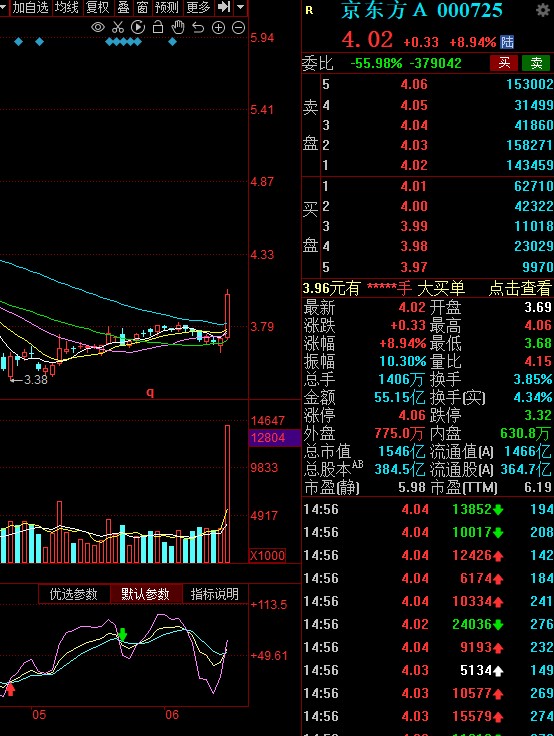Zoom out with the minus circle icon
Viewport: 554px width, 736px height.
239,28
